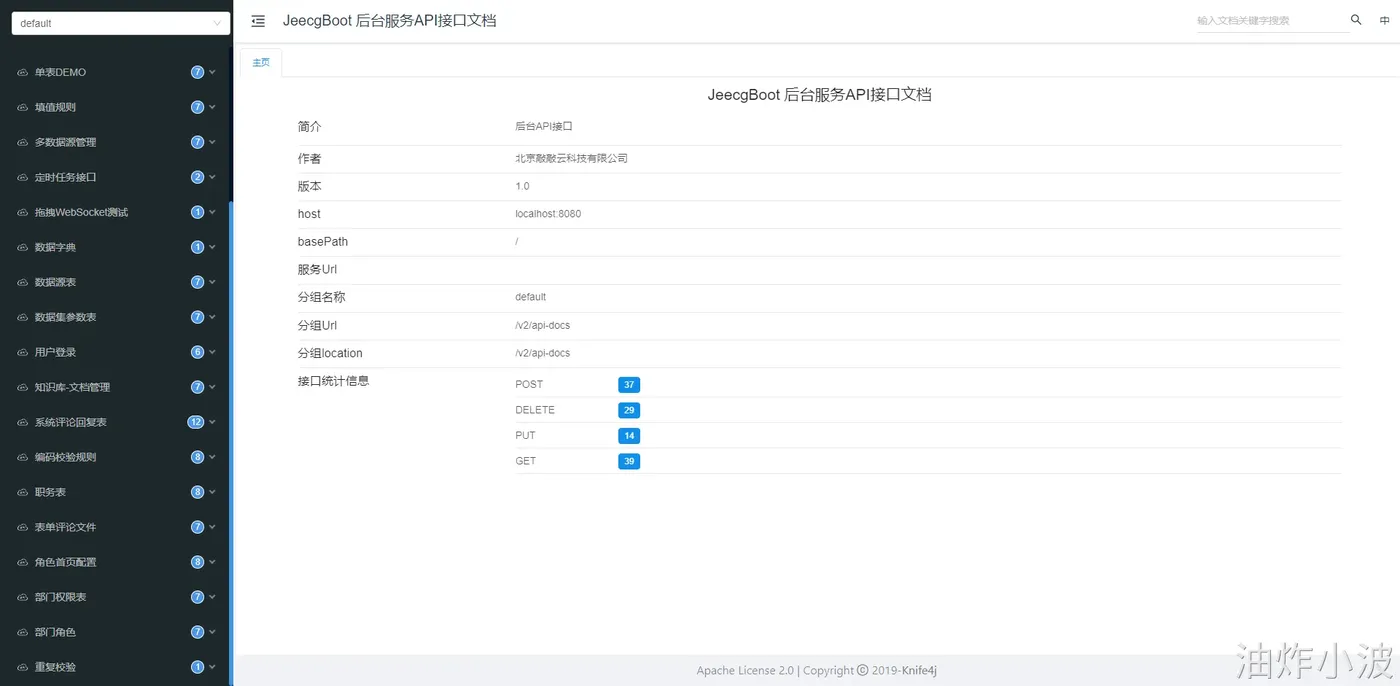Expand the 多数据源管理 chevron arrow
1400x686 pixels.
tap(212, 142)
